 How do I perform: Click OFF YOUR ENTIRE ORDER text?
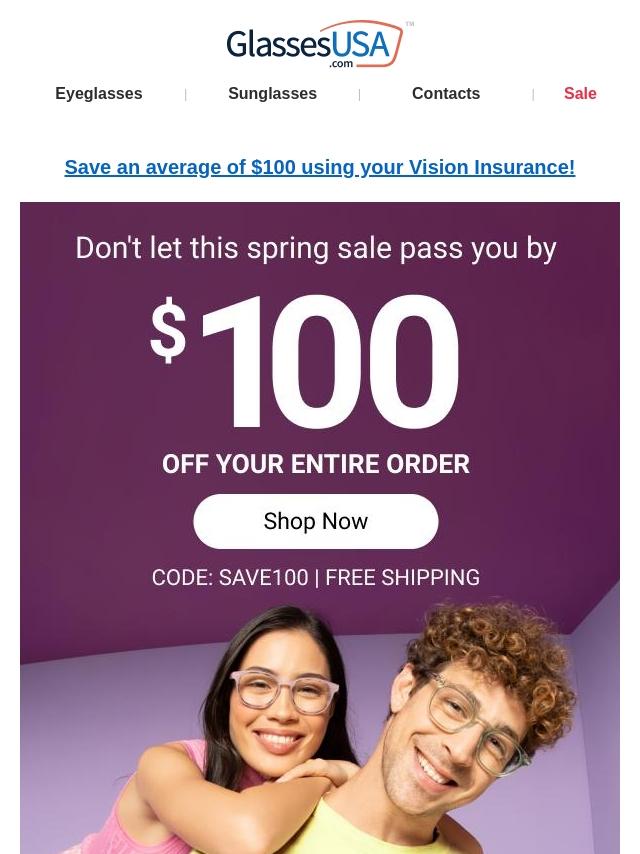point(316,464)
